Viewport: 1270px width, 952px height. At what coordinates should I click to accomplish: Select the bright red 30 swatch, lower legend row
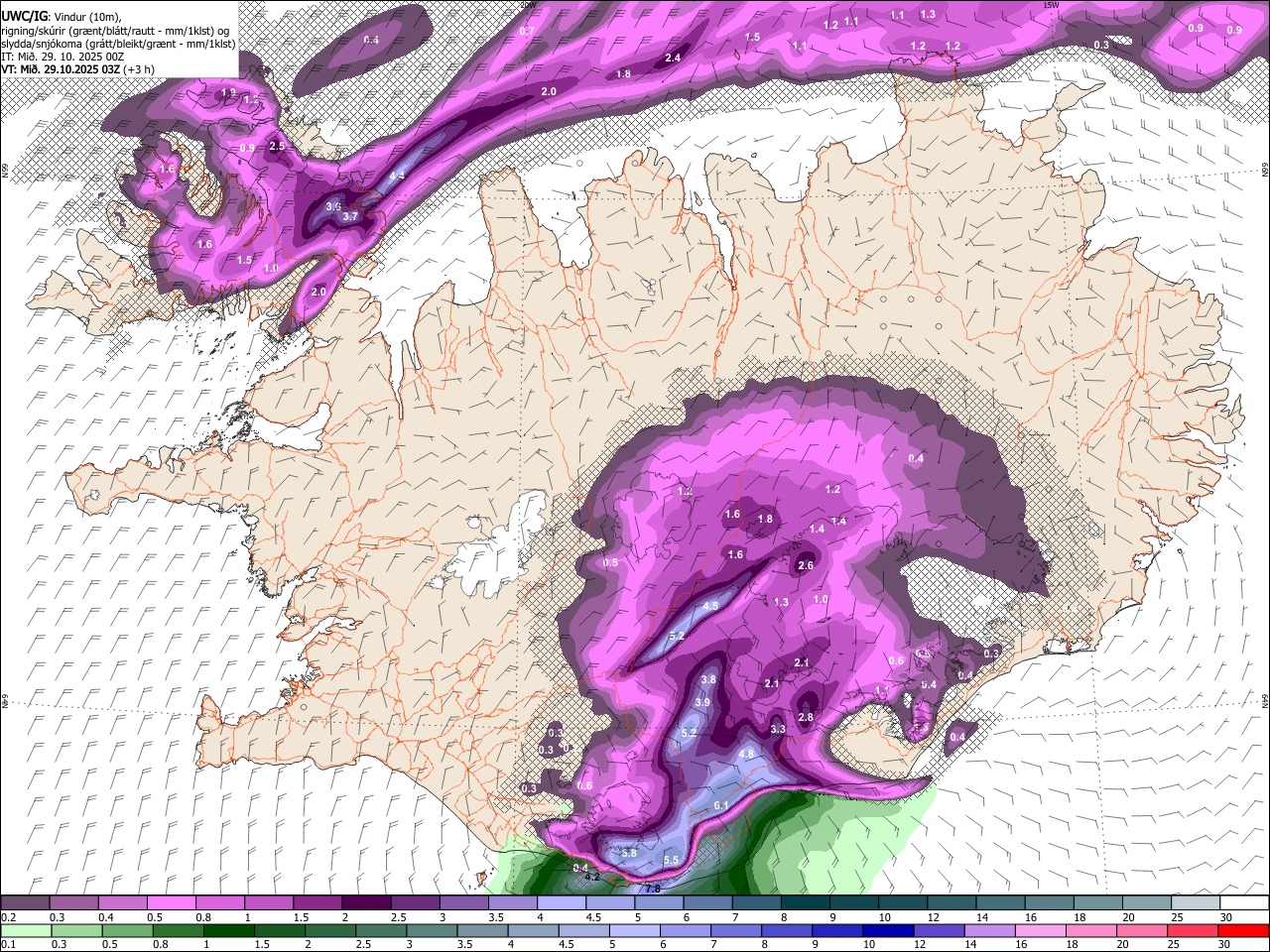pos(1244,929)
